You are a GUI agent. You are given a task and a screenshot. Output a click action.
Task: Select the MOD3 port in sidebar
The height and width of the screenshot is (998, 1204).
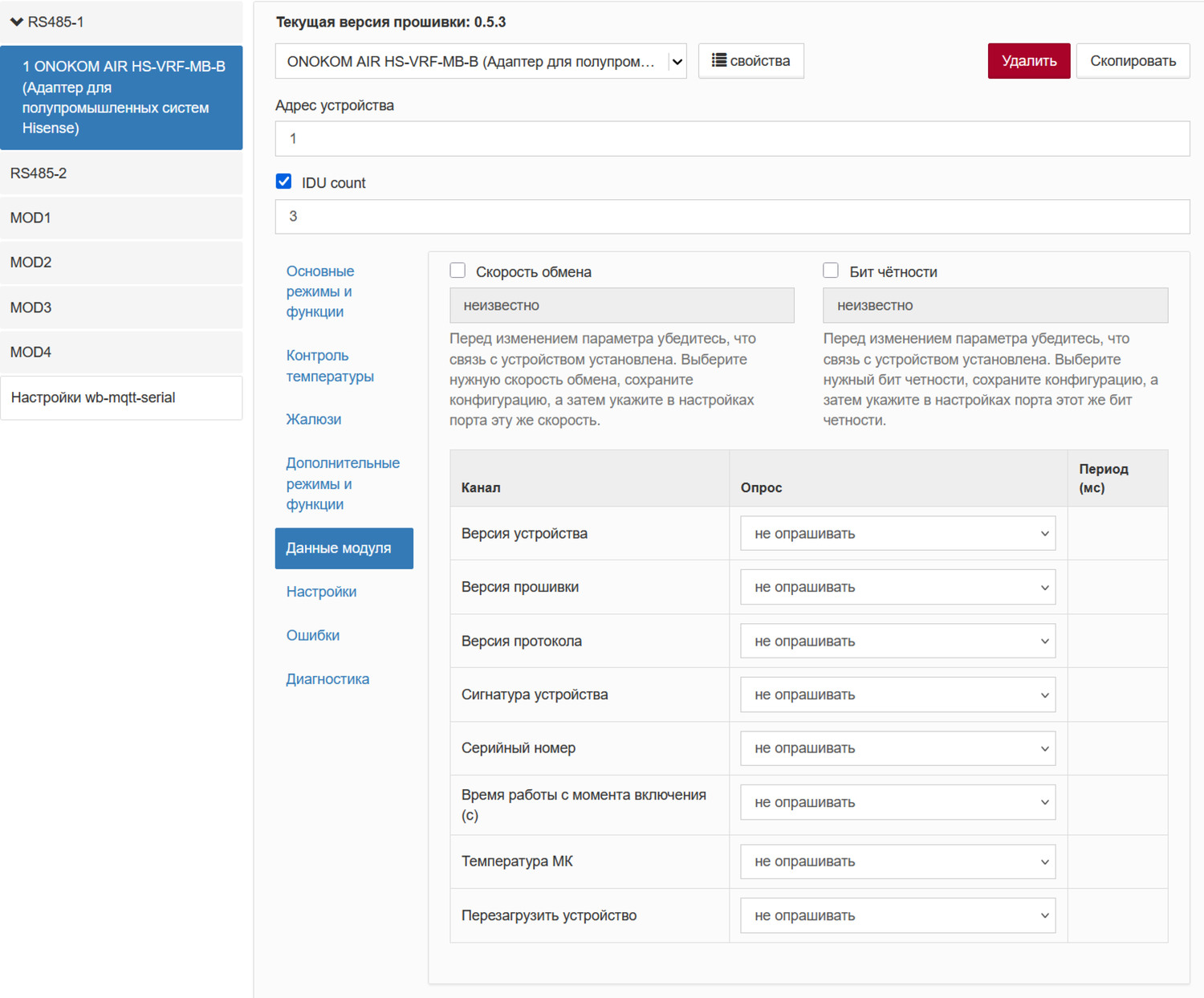point(120,308)
